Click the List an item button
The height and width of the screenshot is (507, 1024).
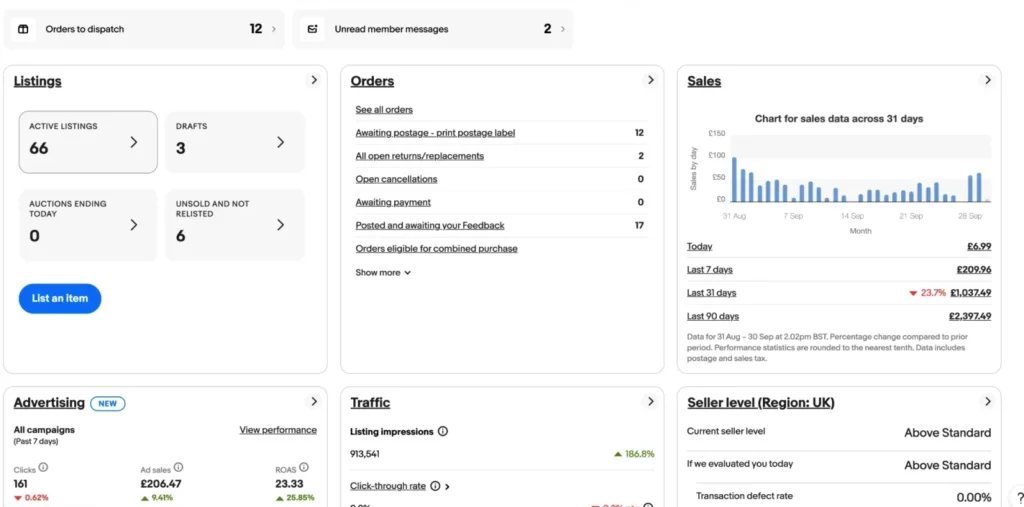59,298
